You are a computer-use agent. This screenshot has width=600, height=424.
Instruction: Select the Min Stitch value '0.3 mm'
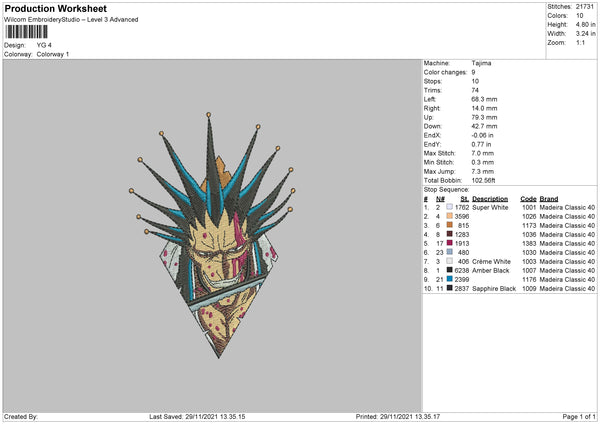pos(483,162)
